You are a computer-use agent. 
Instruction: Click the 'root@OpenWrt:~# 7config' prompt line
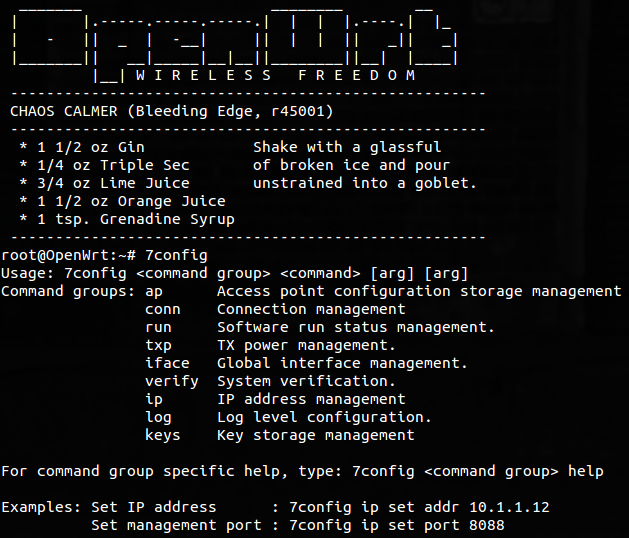[104, 256]
